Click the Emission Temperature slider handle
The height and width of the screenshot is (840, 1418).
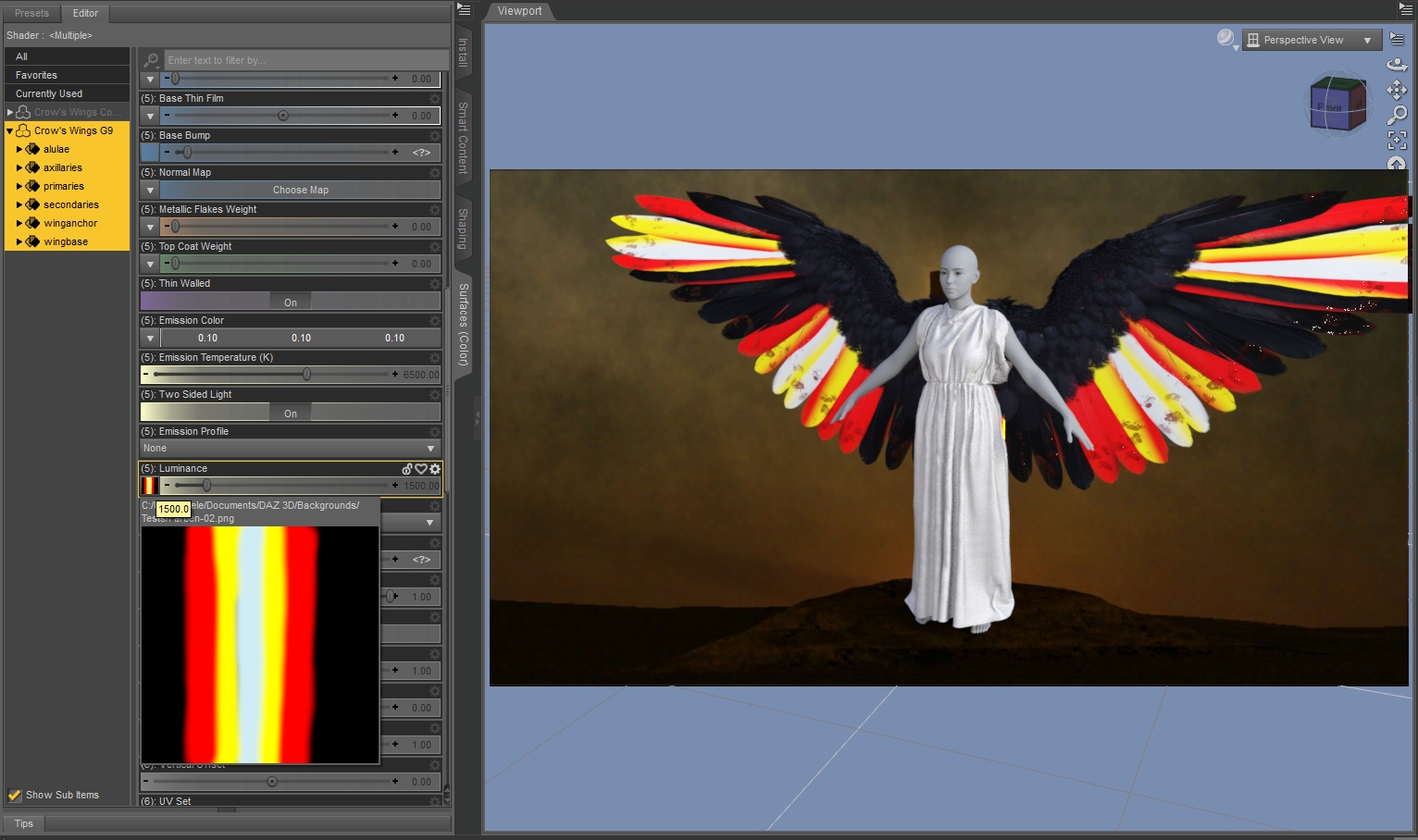click(x=306, y=375)
